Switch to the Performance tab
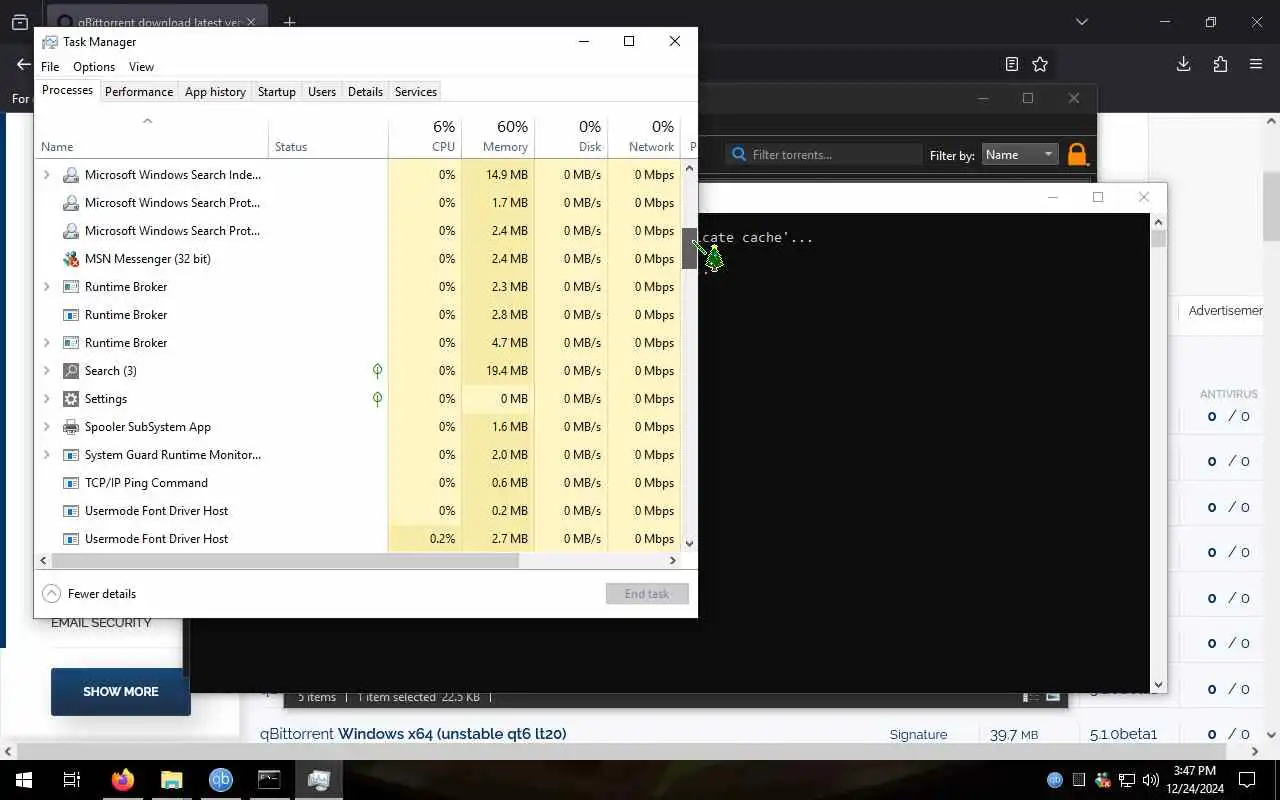This screenshot has height=800, width=1280. (x=139, y=91)
